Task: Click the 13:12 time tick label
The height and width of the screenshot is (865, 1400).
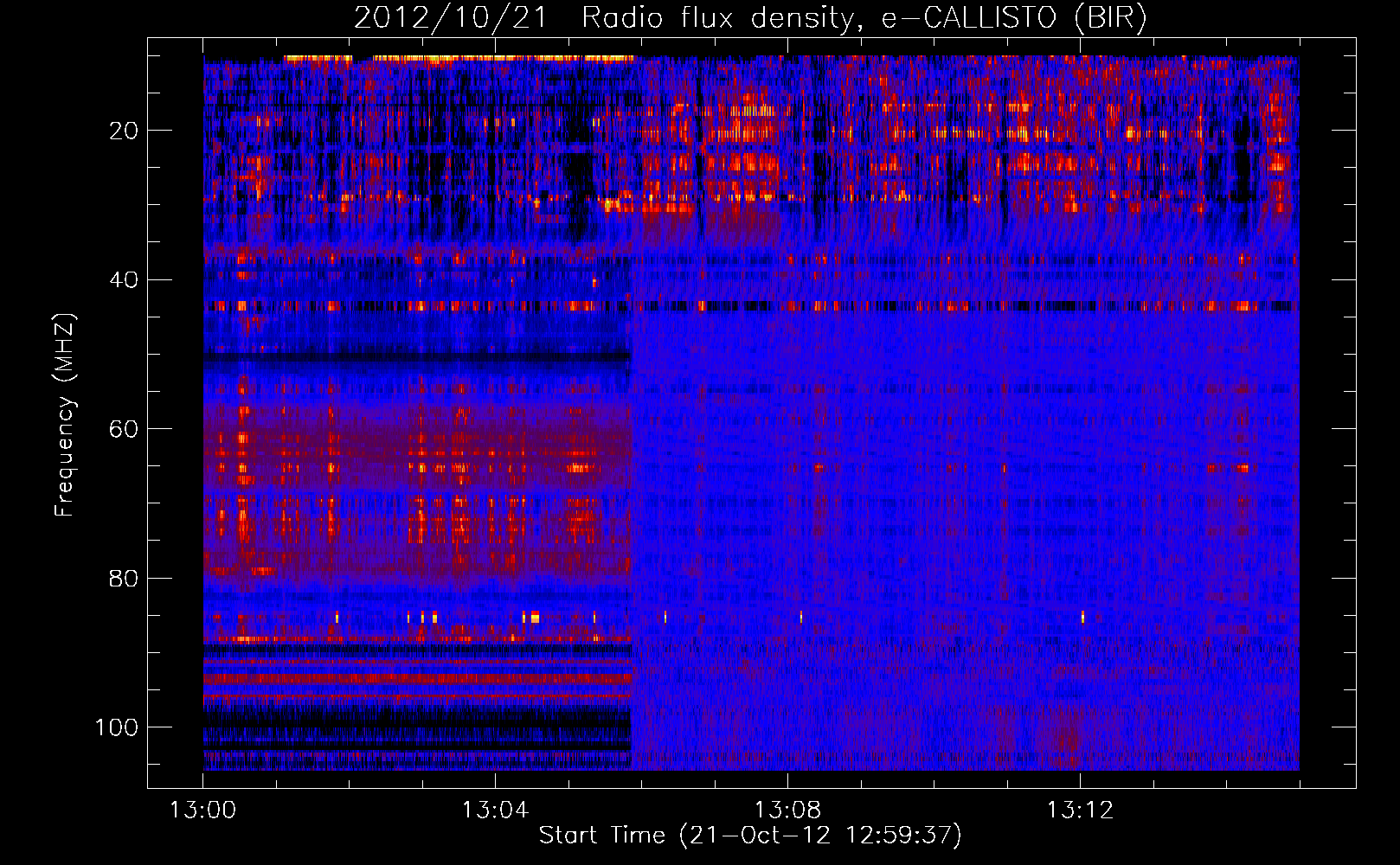Action: point(1080,811)
